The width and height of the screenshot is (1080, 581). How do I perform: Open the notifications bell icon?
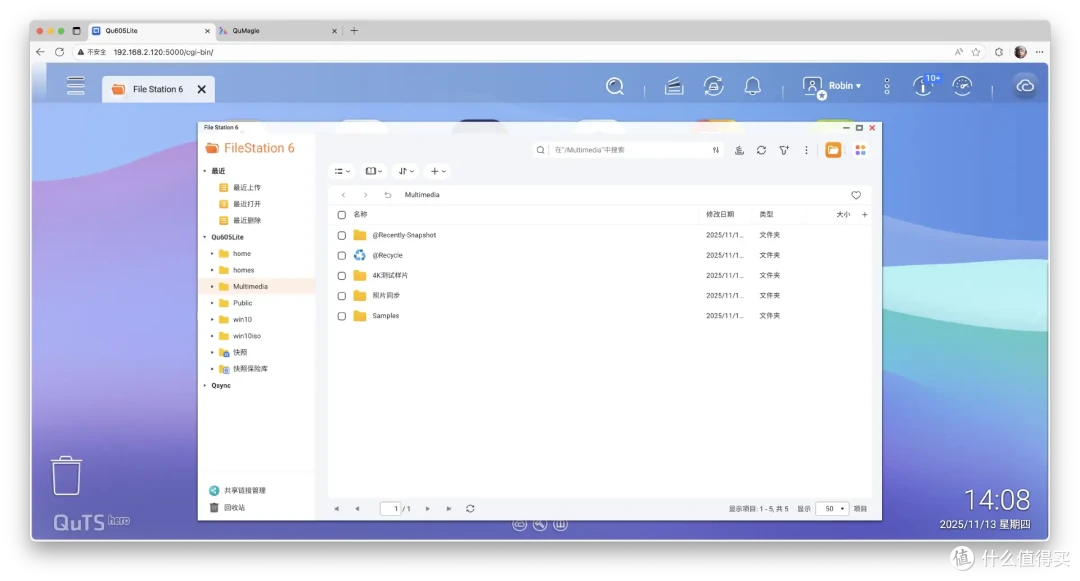coord(753,86)
